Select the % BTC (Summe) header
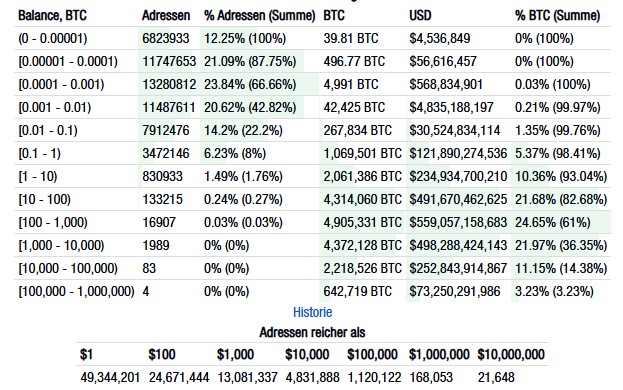 [x=557, y=15]
